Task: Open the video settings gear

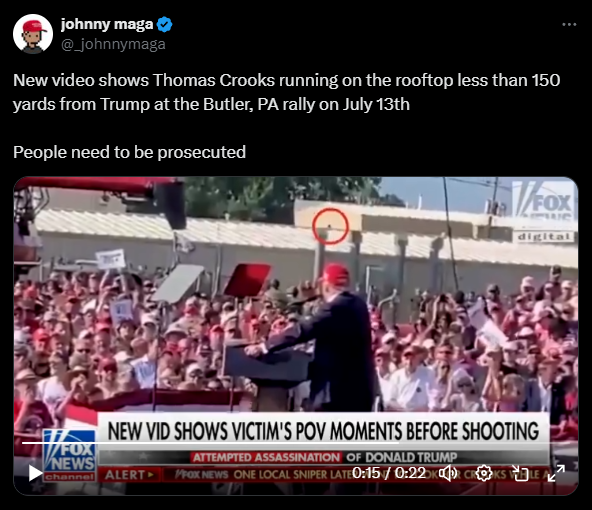Action: pyautogui.click(x=484, y=473)
